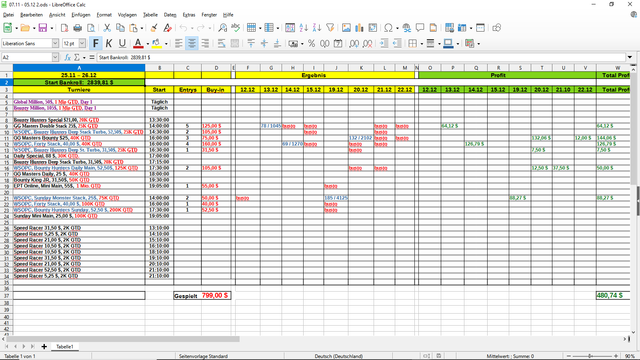Click the Clear direct formatting icon

pos(167,28)
